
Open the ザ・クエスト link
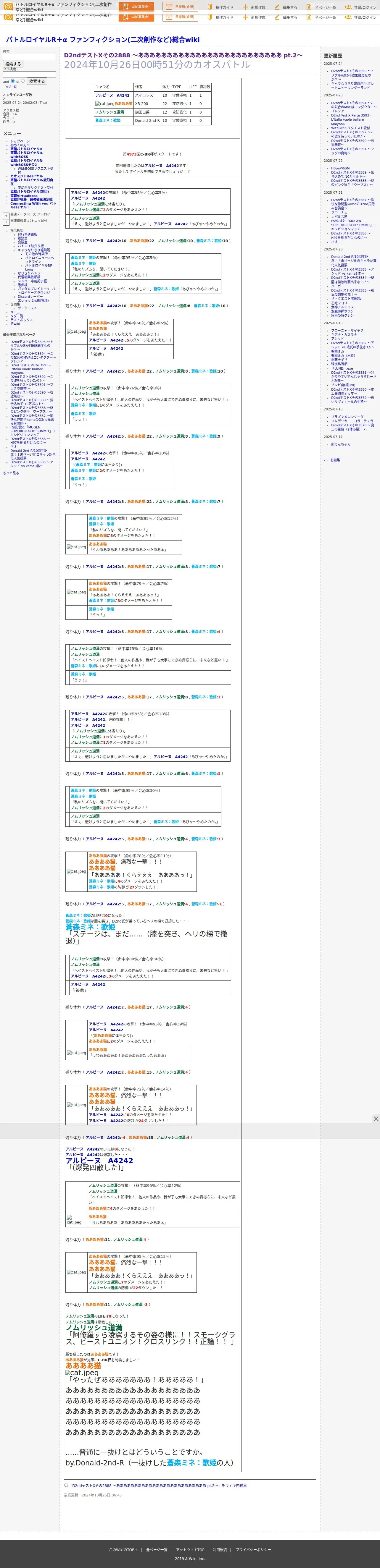(x=28, y=308)
